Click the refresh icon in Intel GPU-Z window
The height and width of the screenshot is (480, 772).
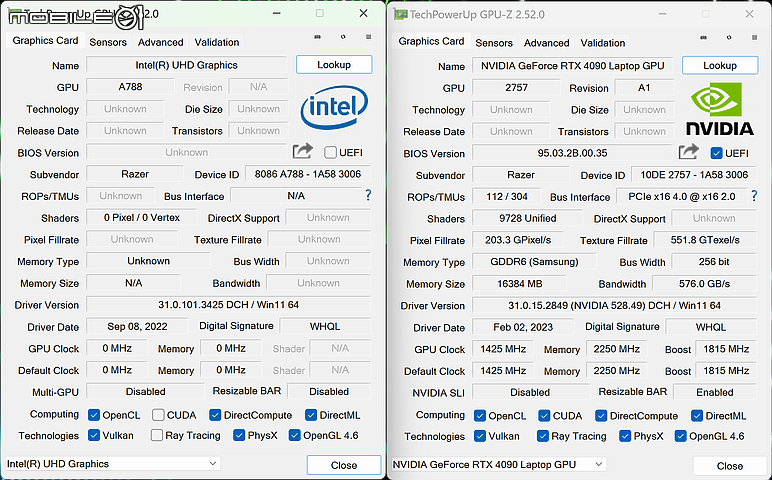point(343,37)
